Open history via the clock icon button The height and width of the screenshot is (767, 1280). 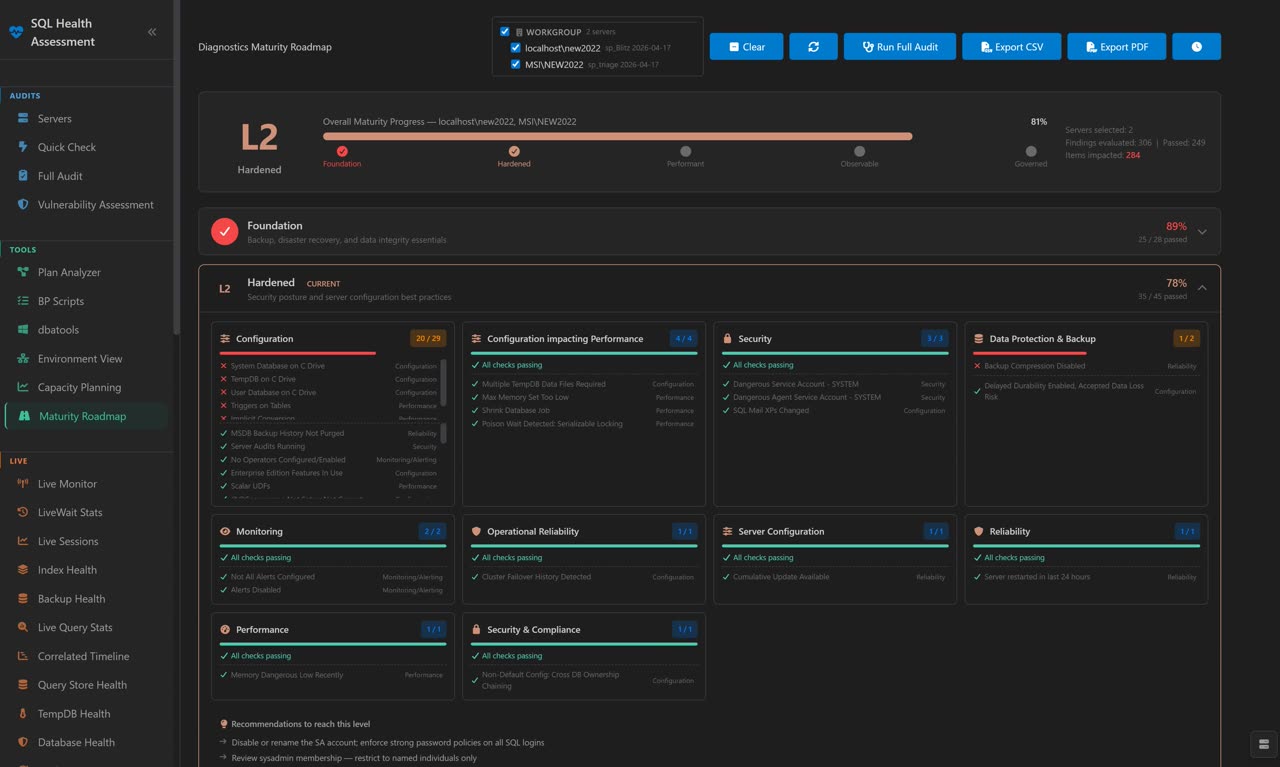pyautogui.click(x=1196, y=46)
